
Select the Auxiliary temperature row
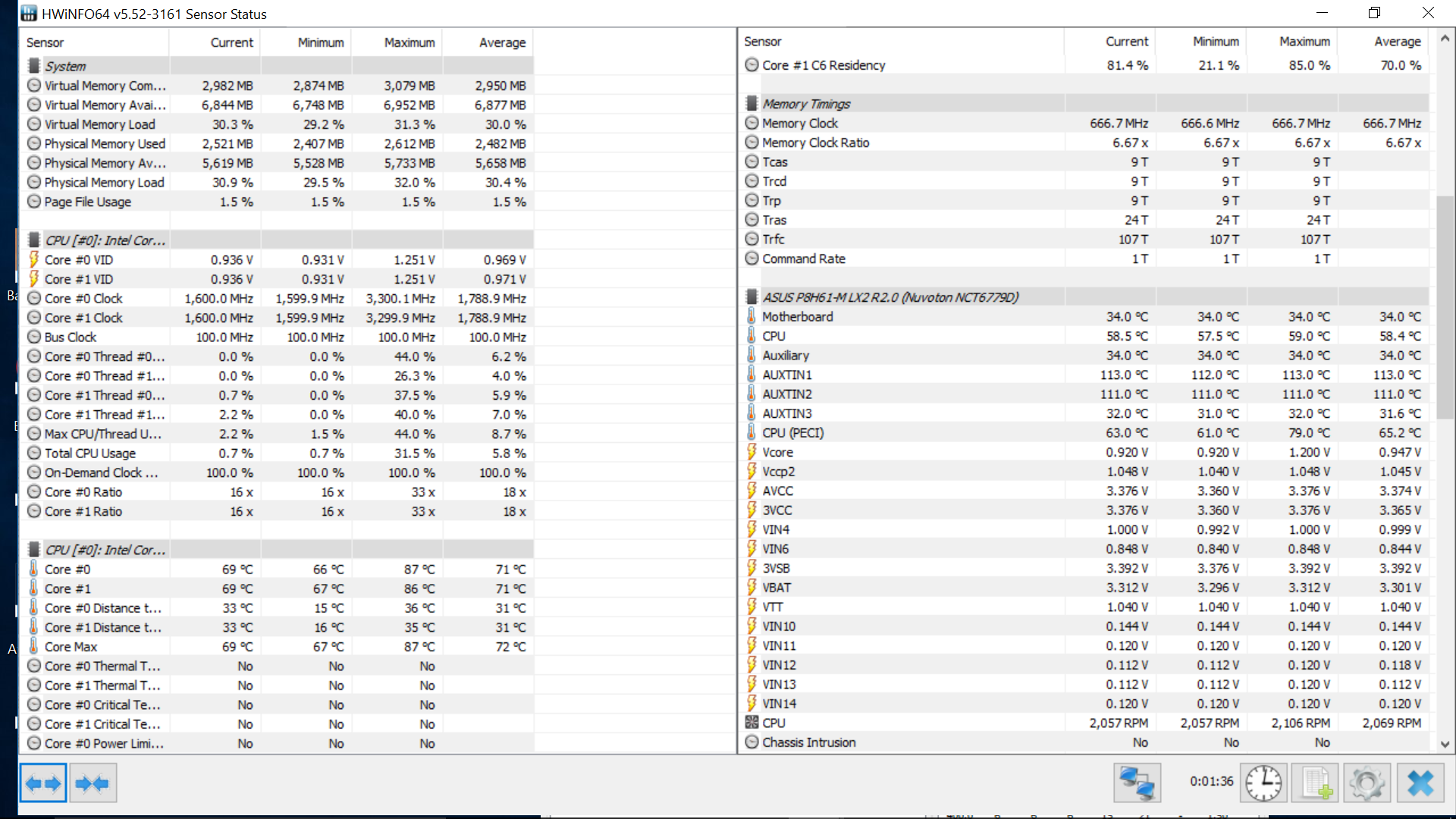(x=1084, y=355)
